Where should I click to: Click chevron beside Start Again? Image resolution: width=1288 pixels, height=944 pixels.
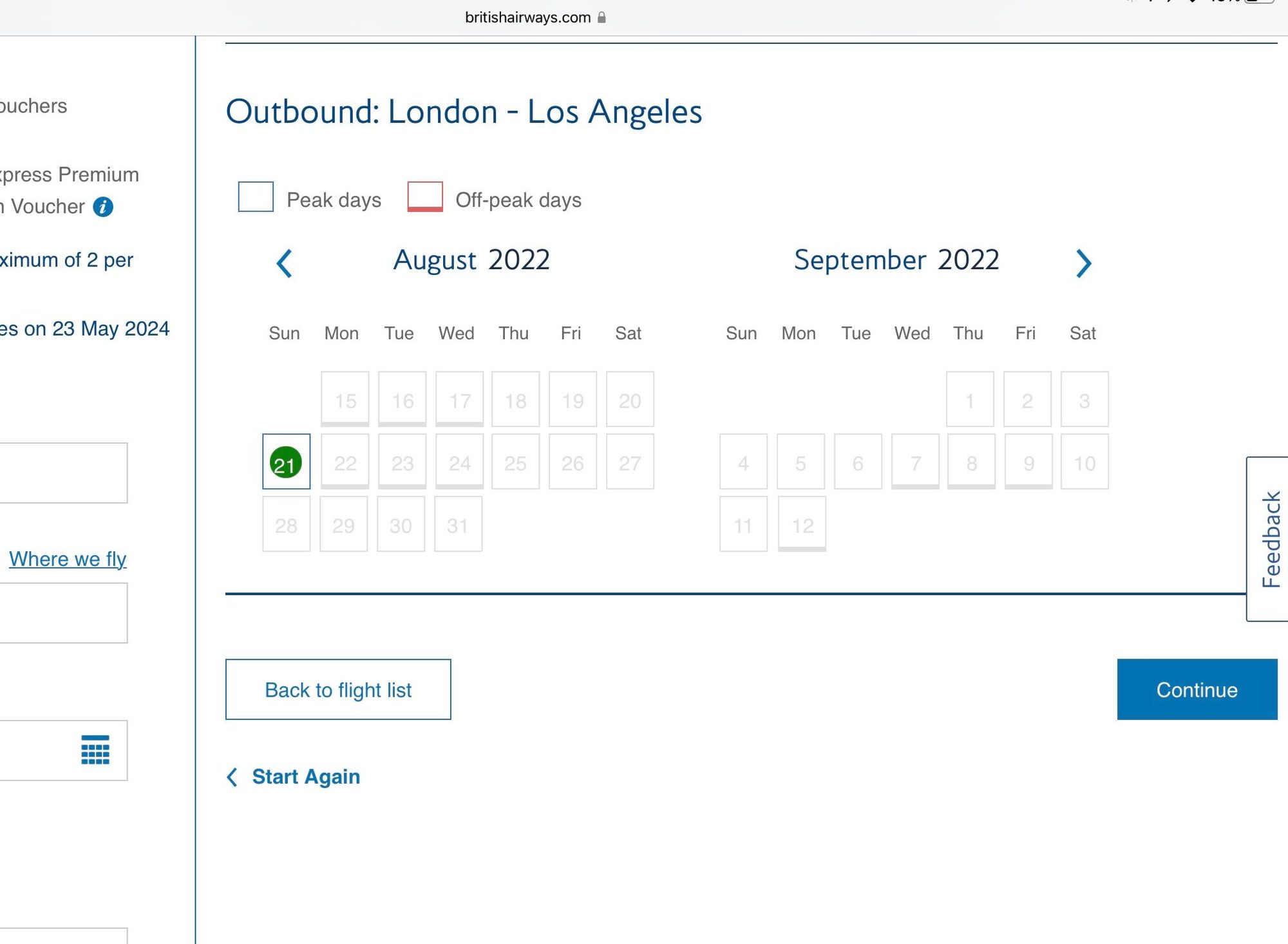click(232, 777)
